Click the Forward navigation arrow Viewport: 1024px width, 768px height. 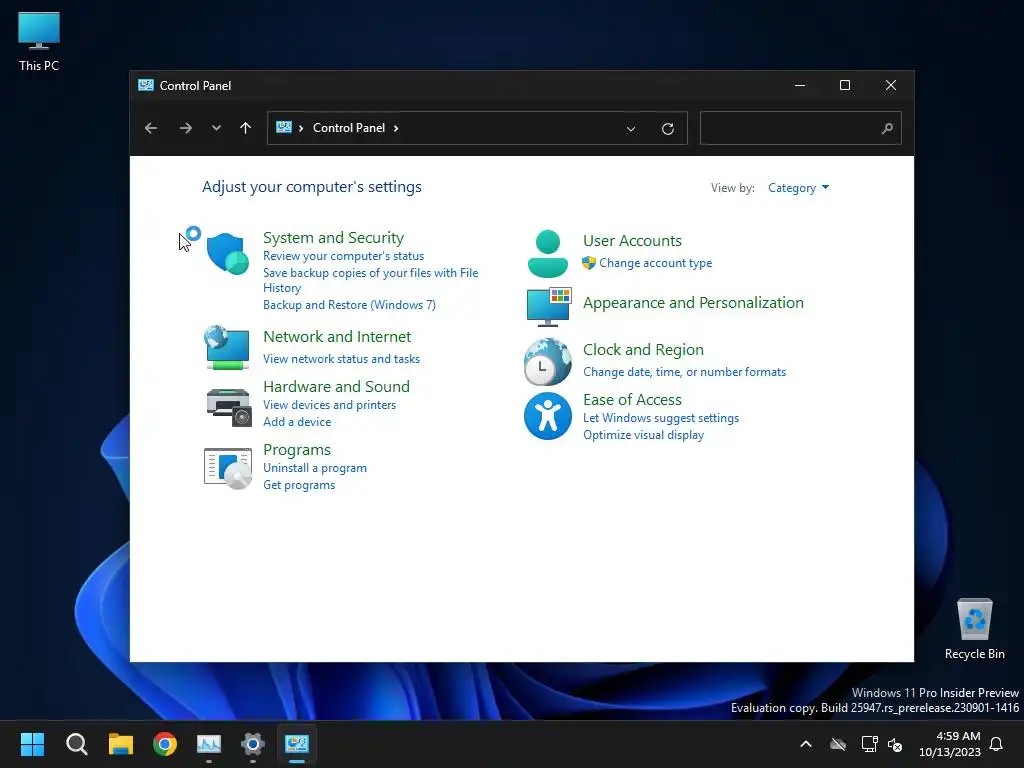[x=185, y=128]
